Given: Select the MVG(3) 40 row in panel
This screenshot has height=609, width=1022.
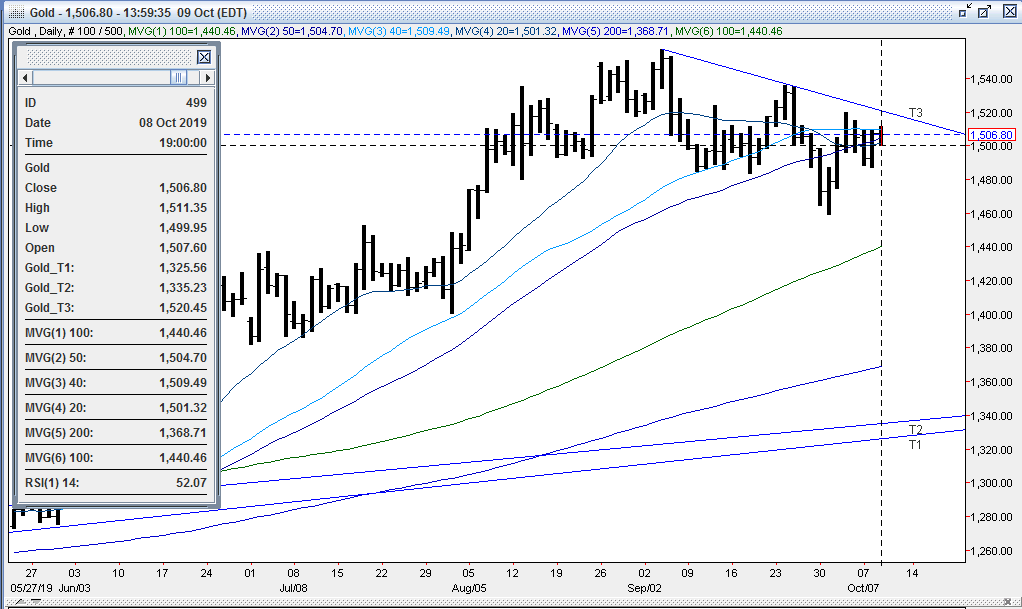Looking at the screenshot, I should (115, 383).
